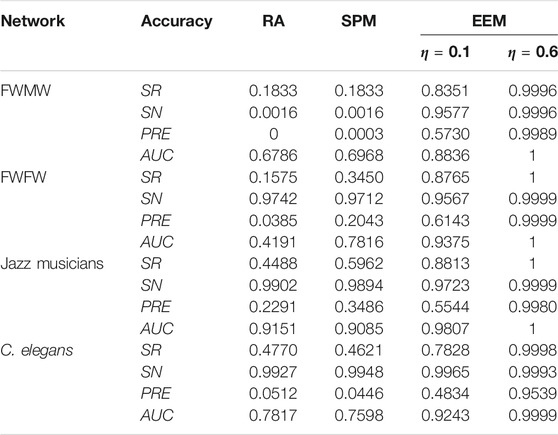The image size is (558, 435).
Task: Click the value 0.9742 in RA column
Action: coord(273,199)
